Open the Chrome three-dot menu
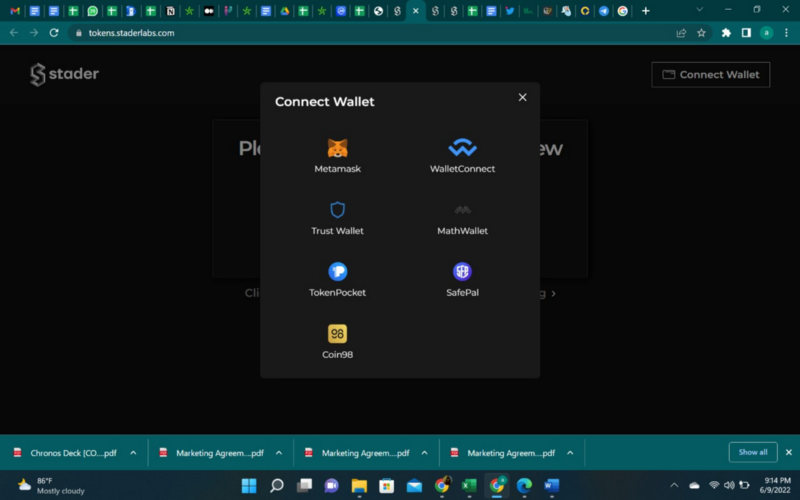 coord(786,33)
